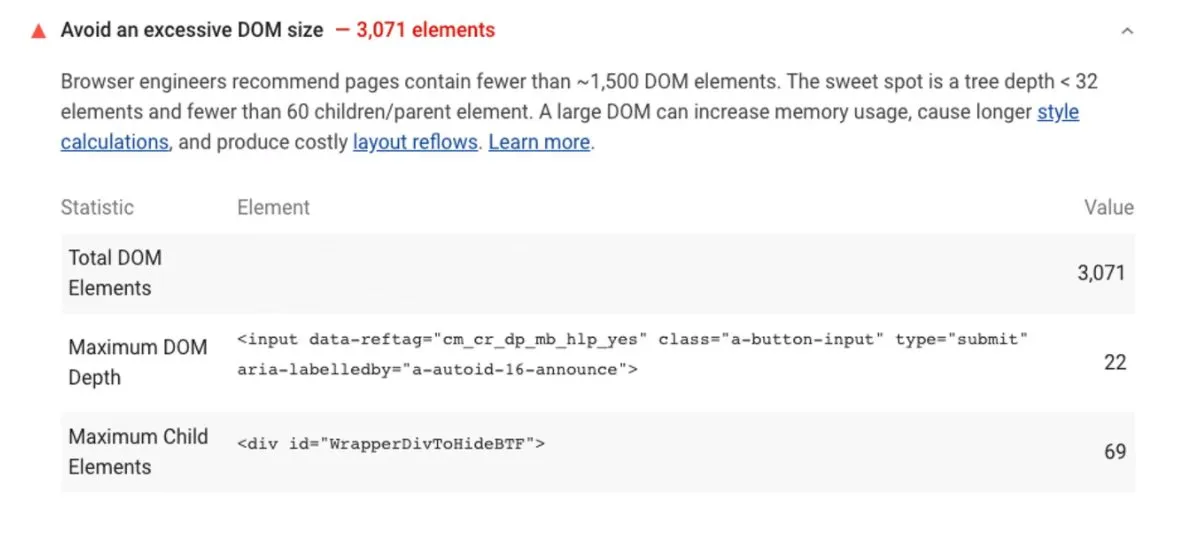The image size is (1195, 545).
Task: Select the Maximum DOM Depth row label
Action: click(x=137, y=362)
